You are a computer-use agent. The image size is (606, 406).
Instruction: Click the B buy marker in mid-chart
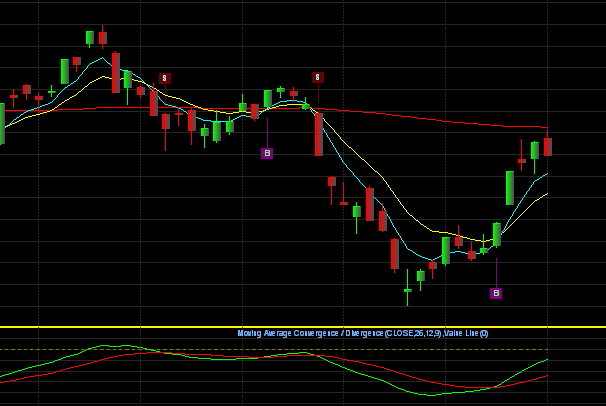(x=267, y=153)
